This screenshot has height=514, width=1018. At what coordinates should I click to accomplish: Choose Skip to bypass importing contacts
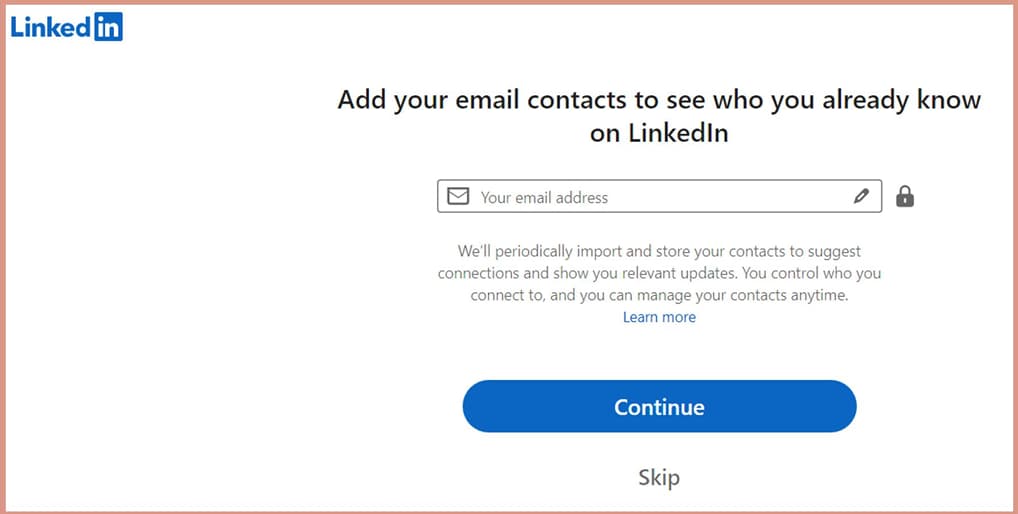click(x=659, y=478)
